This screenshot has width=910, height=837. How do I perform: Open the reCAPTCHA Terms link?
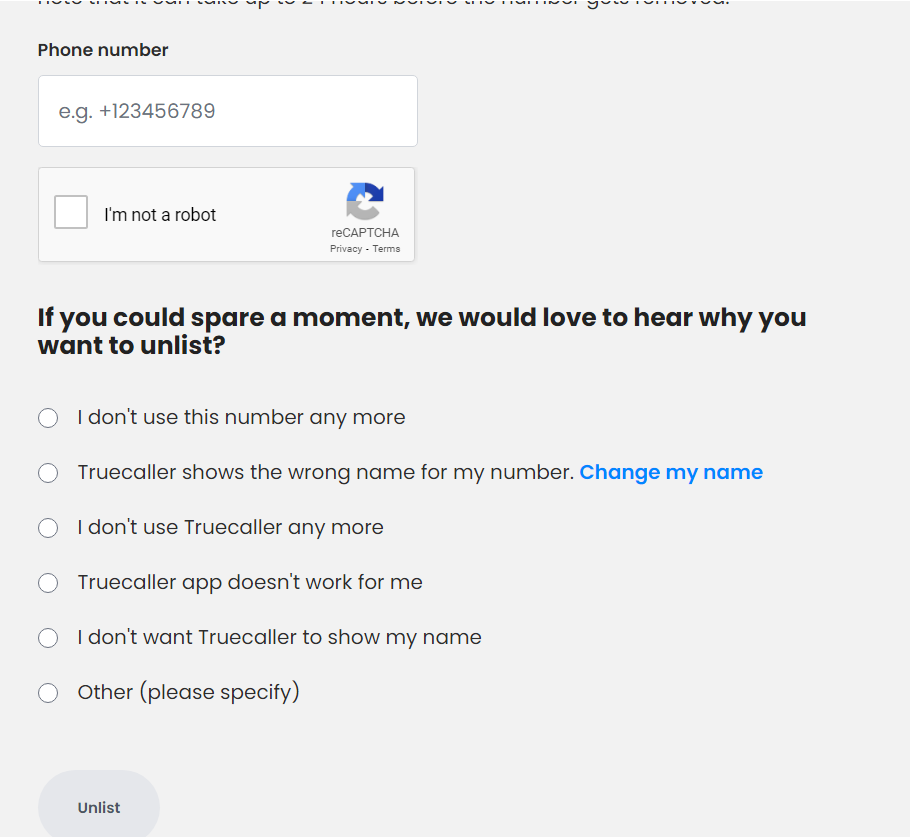coord(386,248)
